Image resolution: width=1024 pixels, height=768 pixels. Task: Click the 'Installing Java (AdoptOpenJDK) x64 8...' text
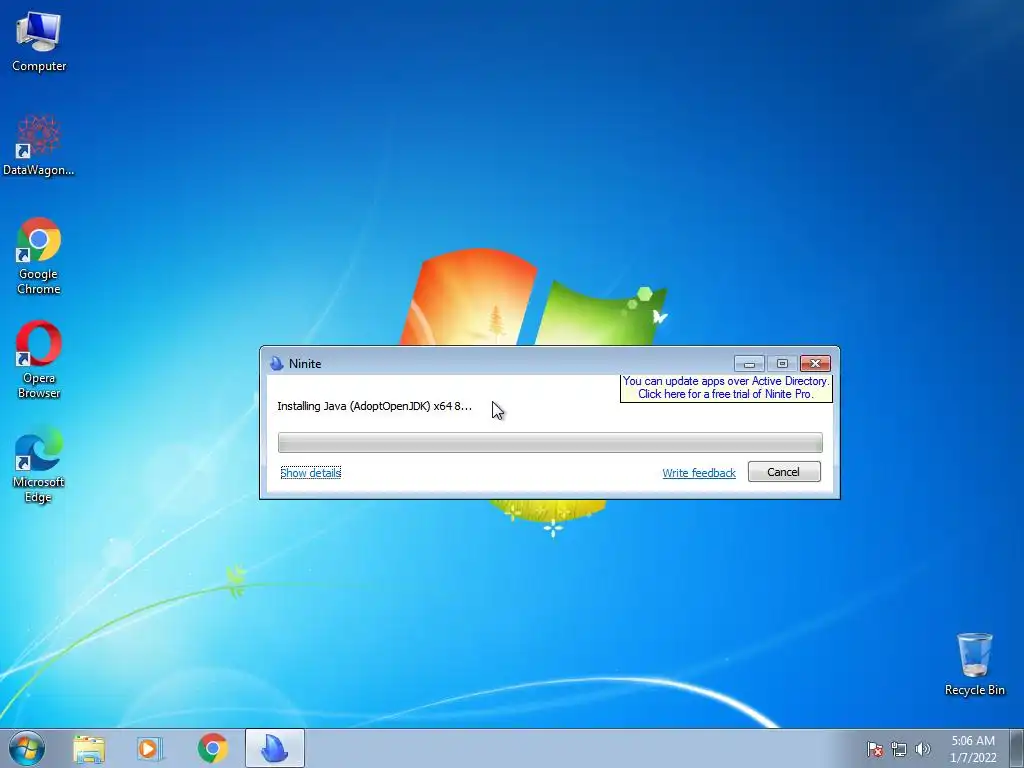374,406
